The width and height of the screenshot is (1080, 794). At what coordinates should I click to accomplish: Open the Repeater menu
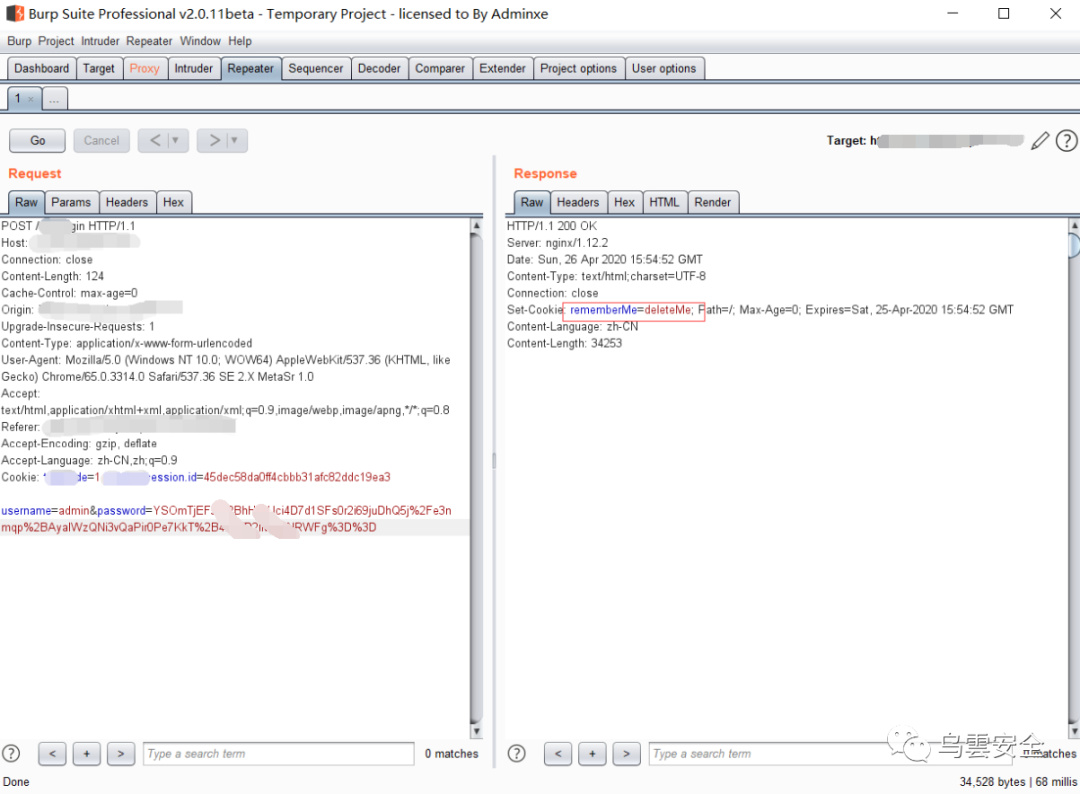[149, 41]
